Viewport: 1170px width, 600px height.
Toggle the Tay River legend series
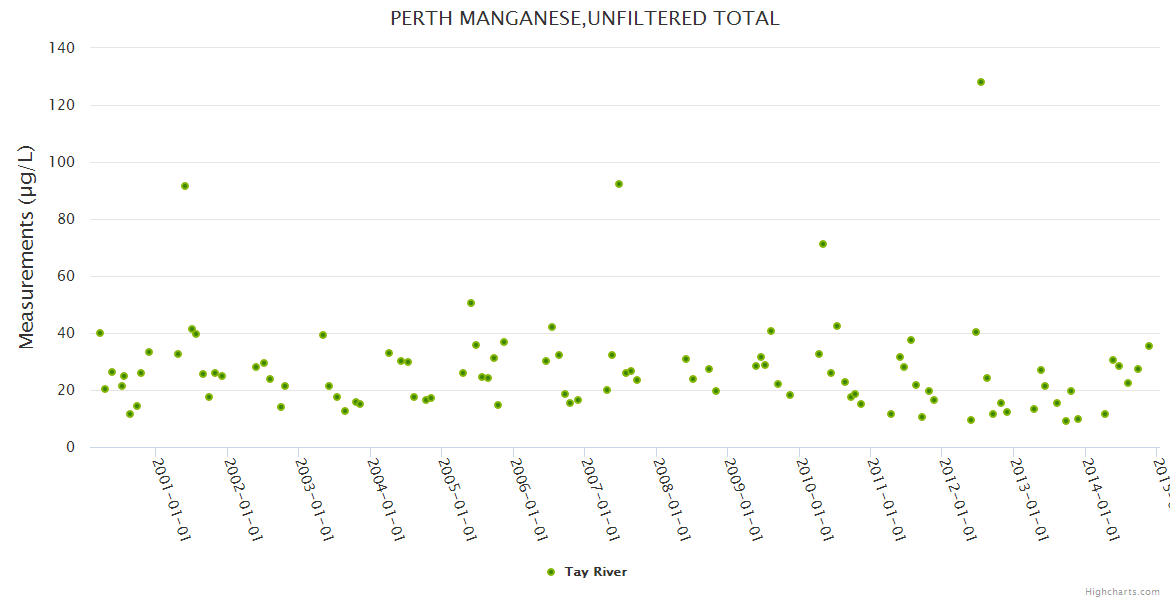tap(595, 572)
